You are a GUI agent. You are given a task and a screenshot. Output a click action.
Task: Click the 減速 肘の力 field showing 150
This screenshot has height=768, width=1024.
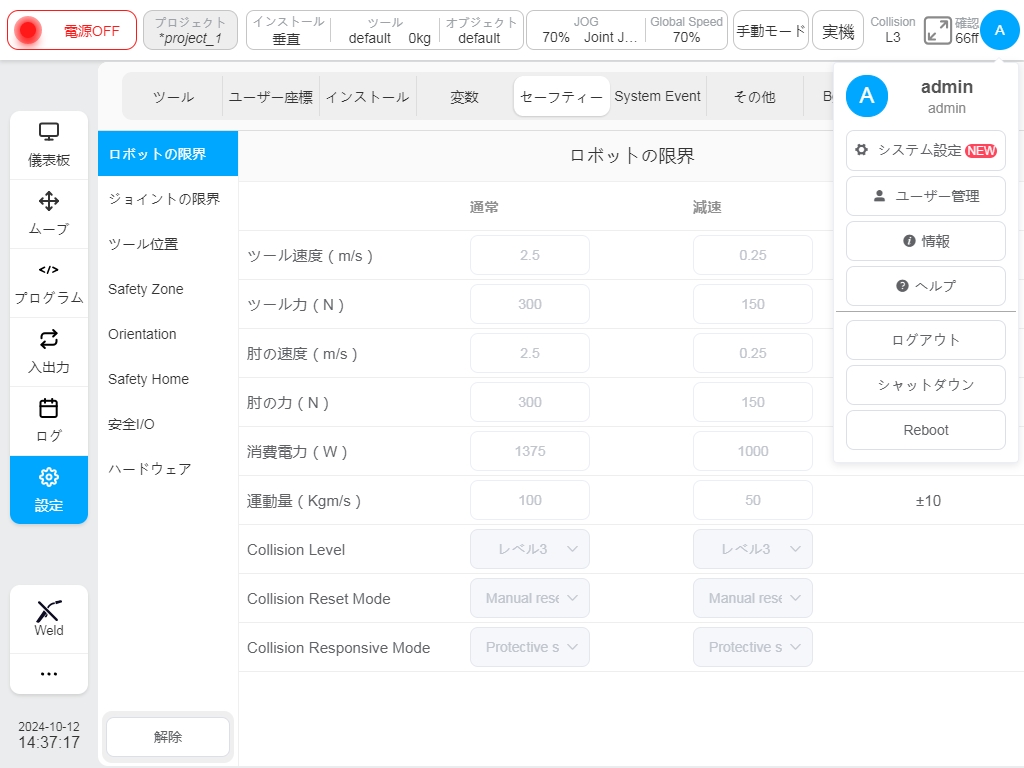click(753, 402)
